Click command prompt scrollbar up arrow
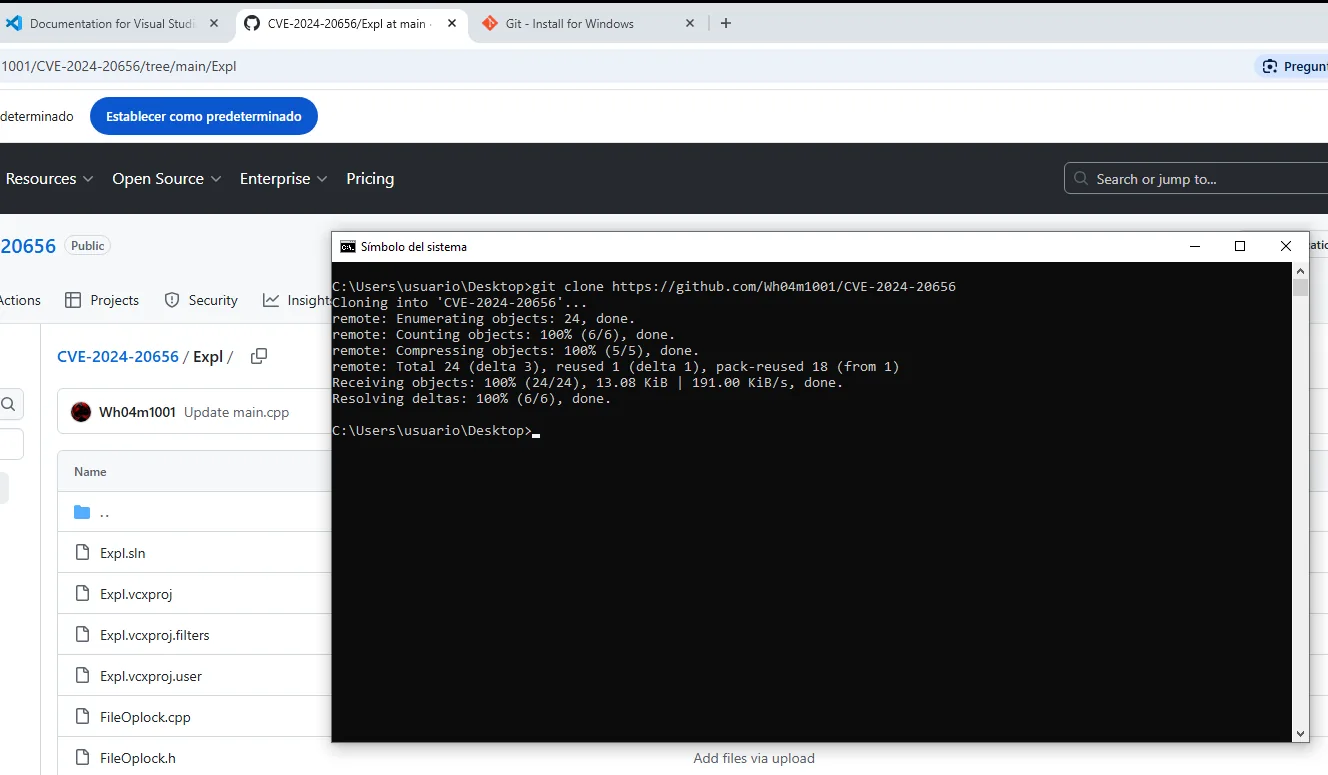The height and width of the screenshot is (775, 1328). [1300, 271]
